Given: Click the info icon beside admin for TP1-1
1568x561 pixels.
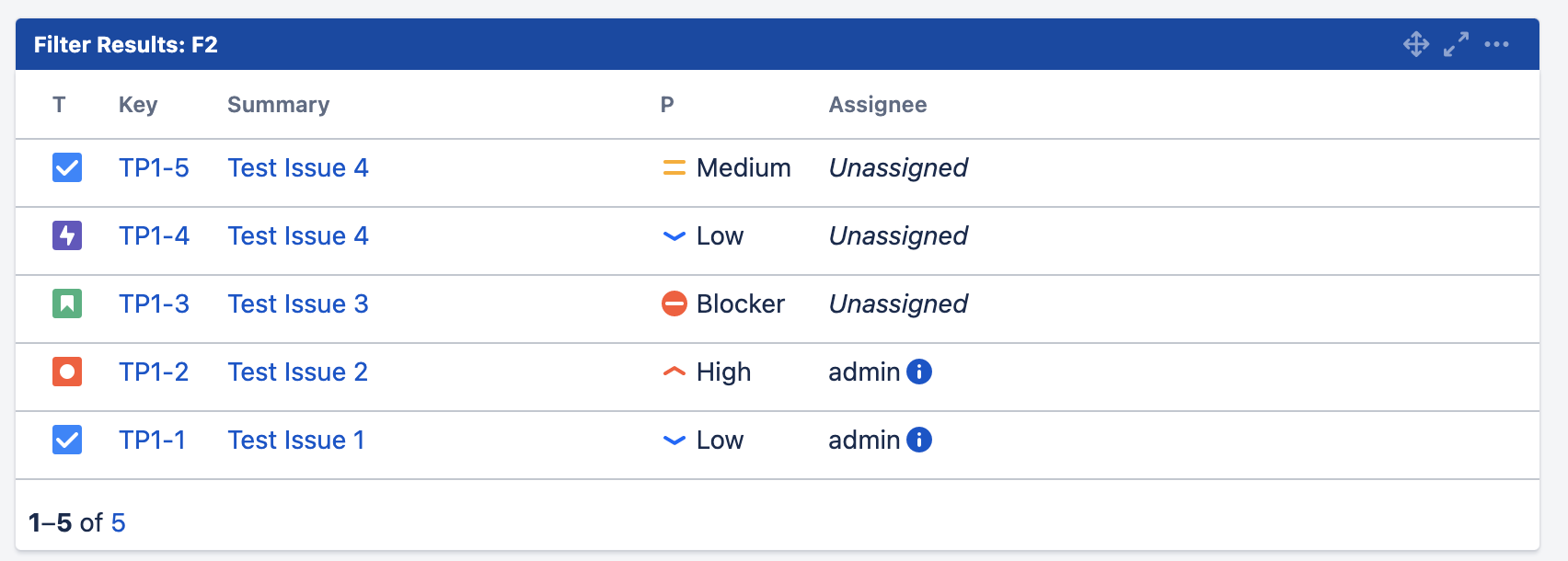Looking at the screenshot, I should (919, 440).
